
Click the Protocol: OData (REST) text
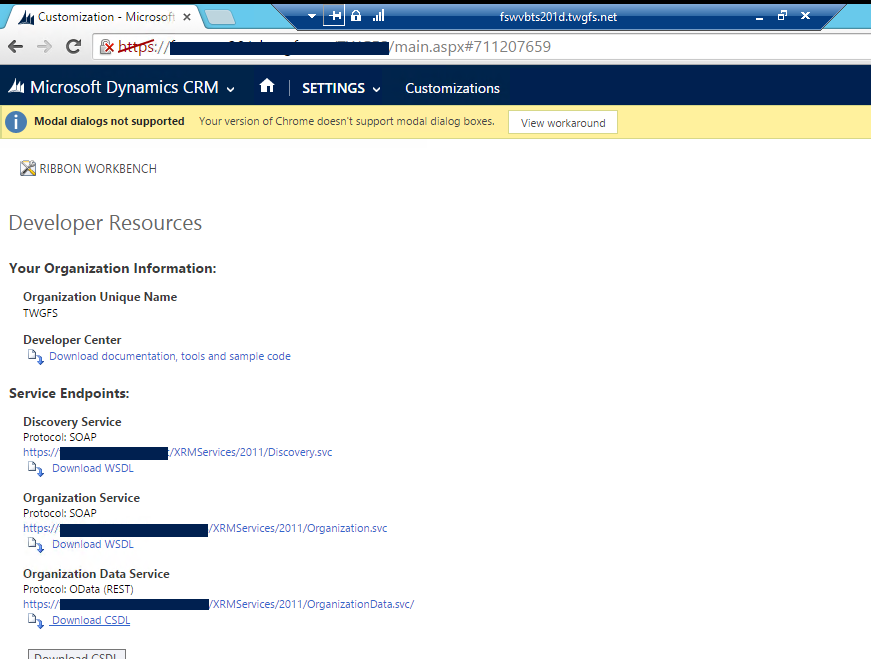click(78, 590)
